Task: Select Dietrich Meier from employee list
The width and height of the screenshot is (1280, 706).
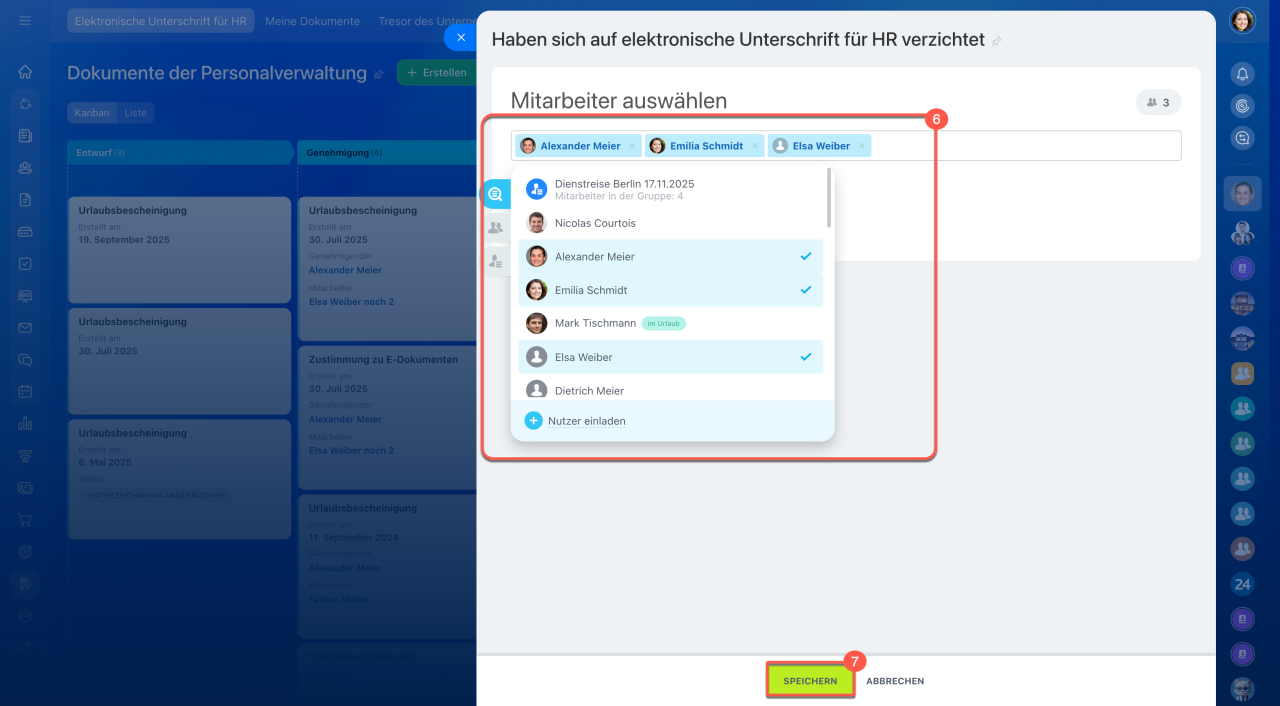Action: pos(670,390)
